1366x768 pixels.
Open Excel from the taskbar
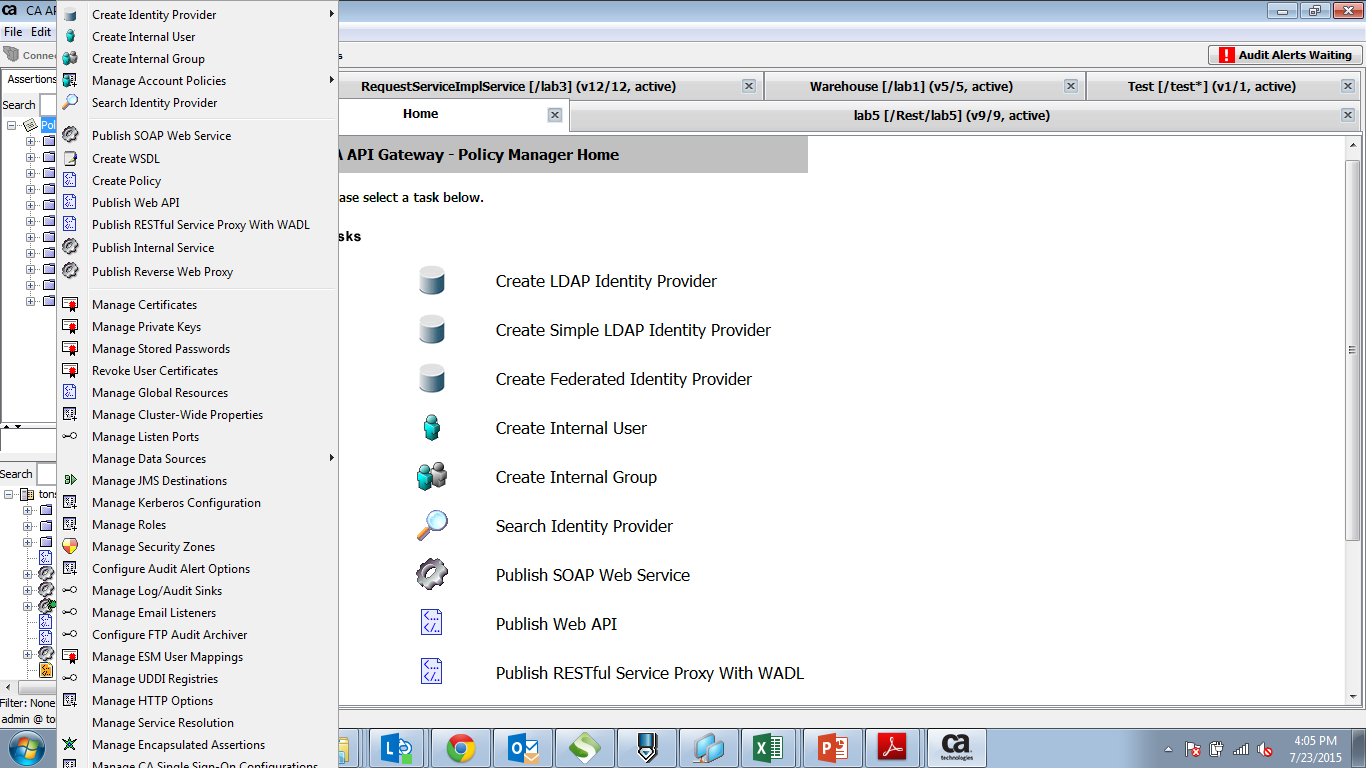pyautogui.click(x=771, y=748)
